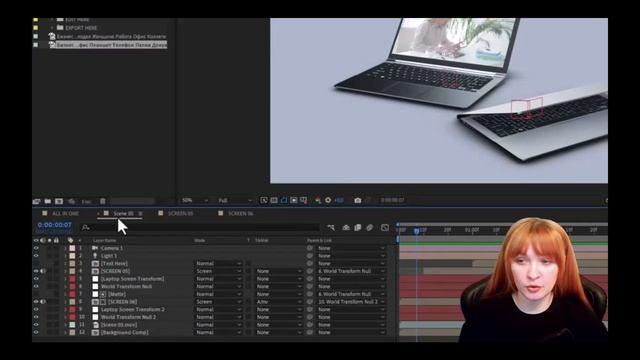Choose grid and guide options icon
The image size is (640, 360).
click(x=304, y=200)
